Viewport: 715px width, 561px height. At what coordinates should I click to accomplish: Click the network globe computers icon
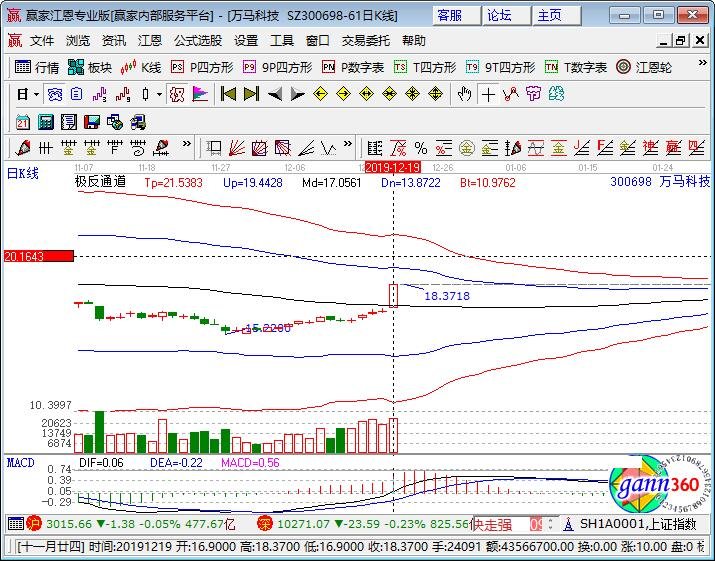[x=114, y=122]
